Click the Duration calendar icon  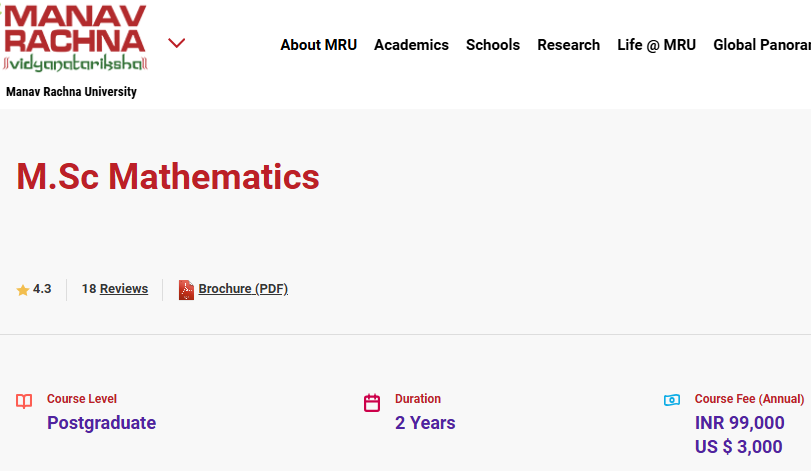(372, 403)
